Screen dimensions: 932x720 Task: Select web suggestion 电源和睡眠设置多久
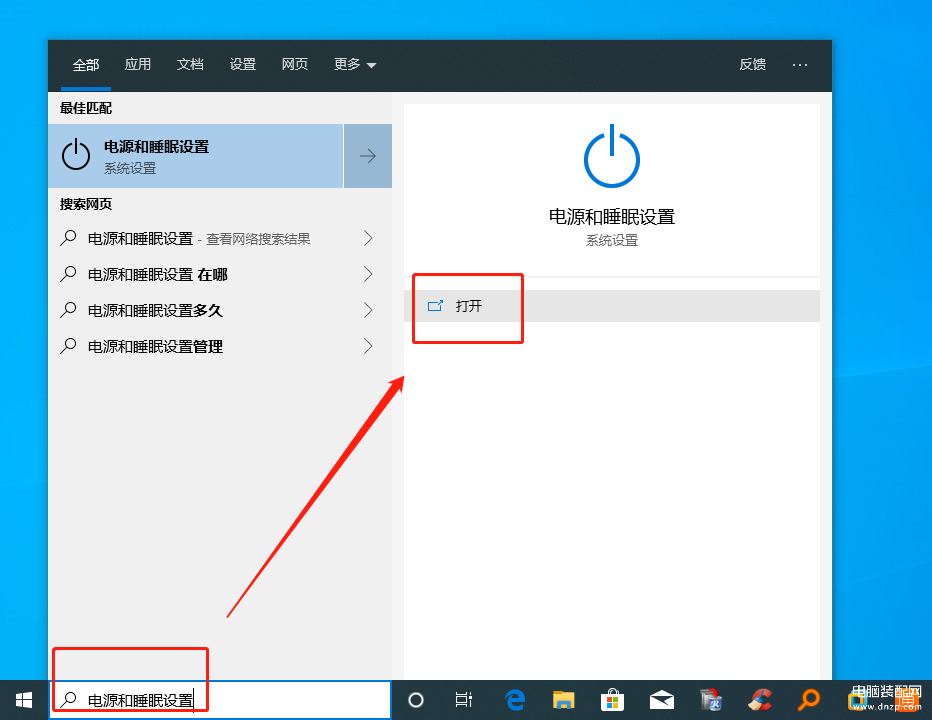point(220,310)
